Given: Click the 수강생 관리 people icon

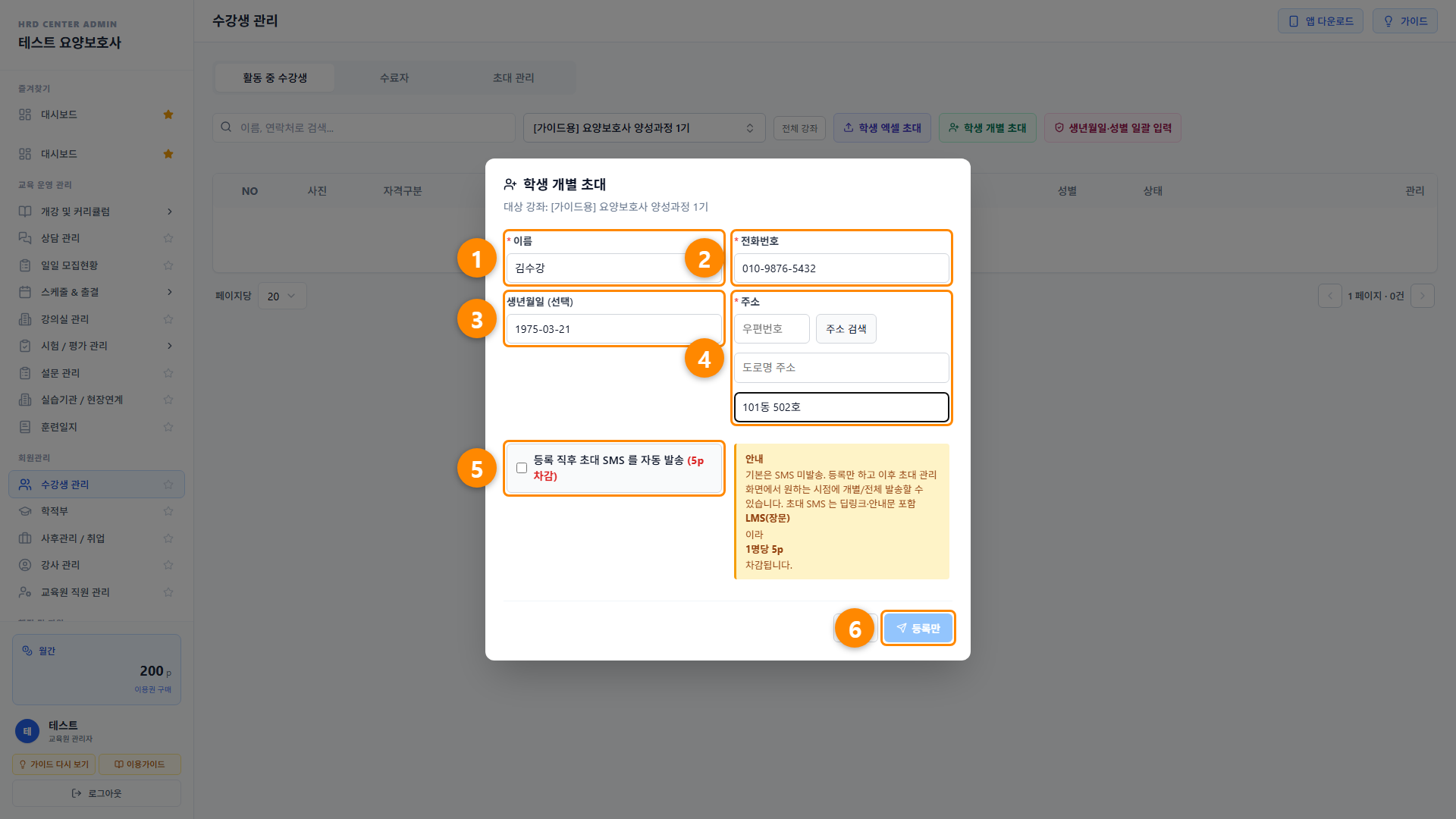Looking at the screenshot, I should pos(25,485).
